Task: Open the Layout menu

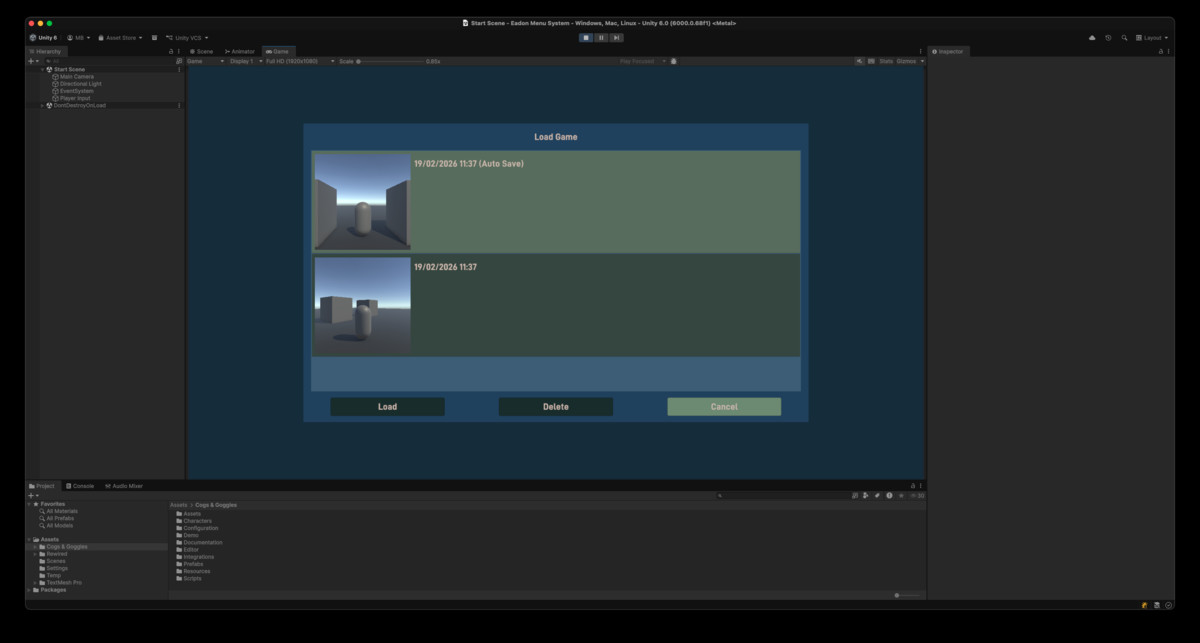Action: [x=1152, y=37]
